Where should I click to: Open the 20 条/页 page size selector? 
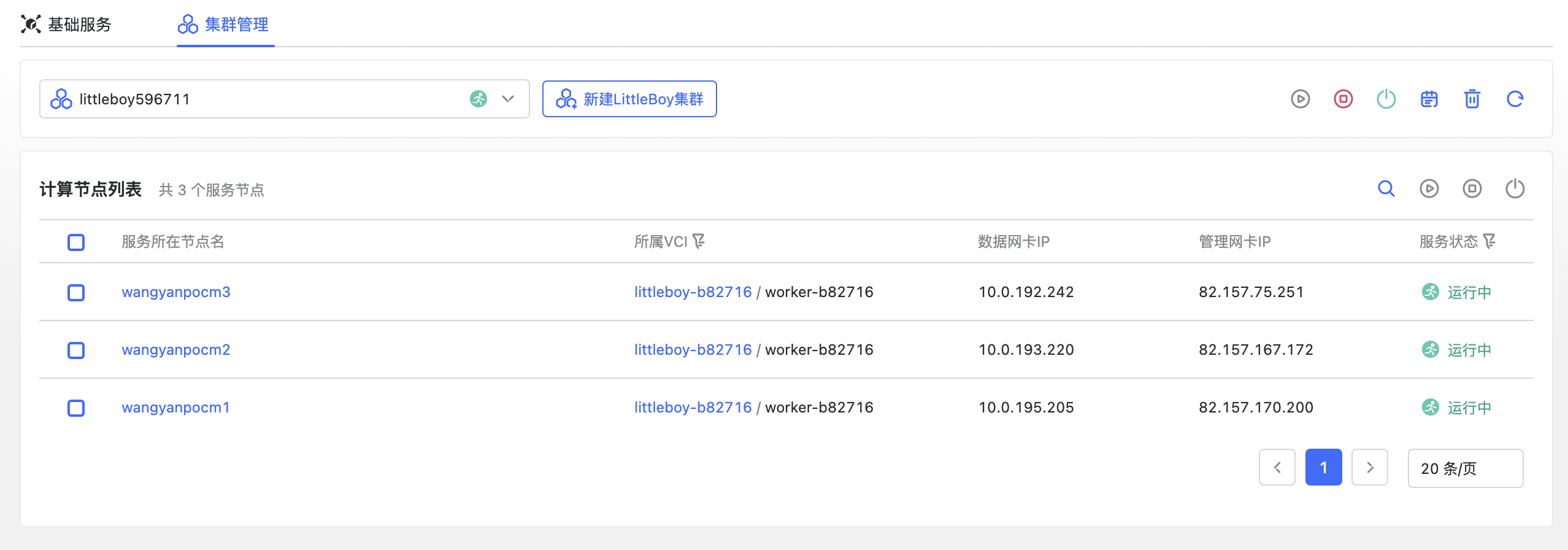(x=1465, y=468)
